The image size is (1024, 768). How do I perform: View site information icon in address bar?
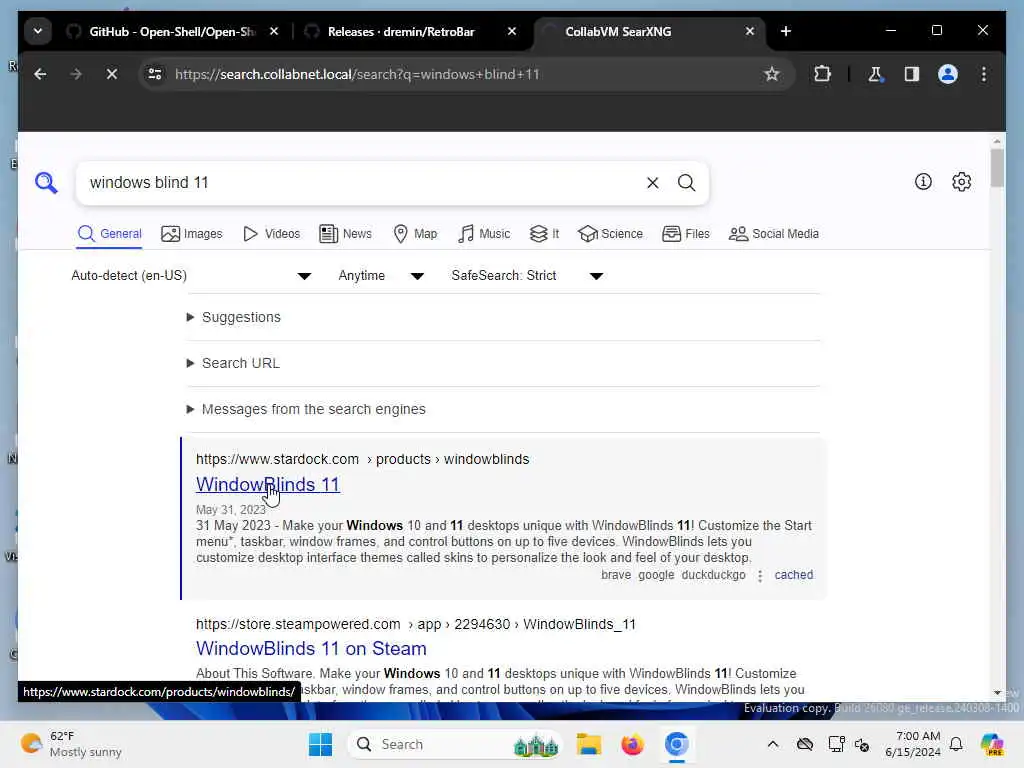tap(155, 74)
